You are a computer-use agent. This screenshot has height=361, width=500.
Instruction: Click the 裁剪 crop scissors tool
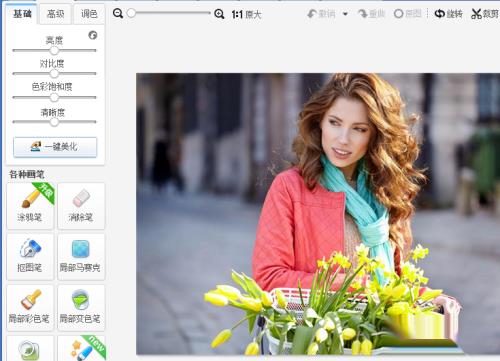485,14
